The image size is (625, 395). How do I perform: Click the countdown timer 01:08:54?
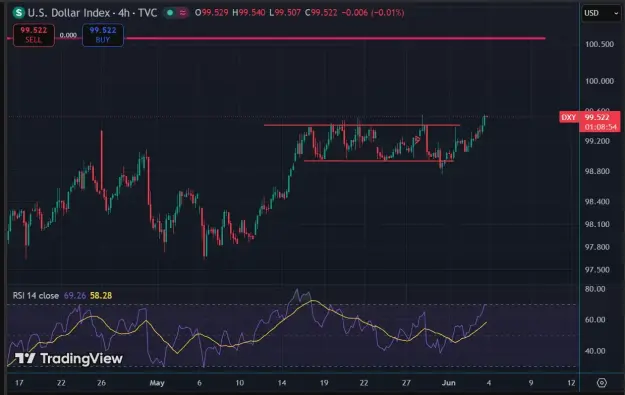(601, 127)
